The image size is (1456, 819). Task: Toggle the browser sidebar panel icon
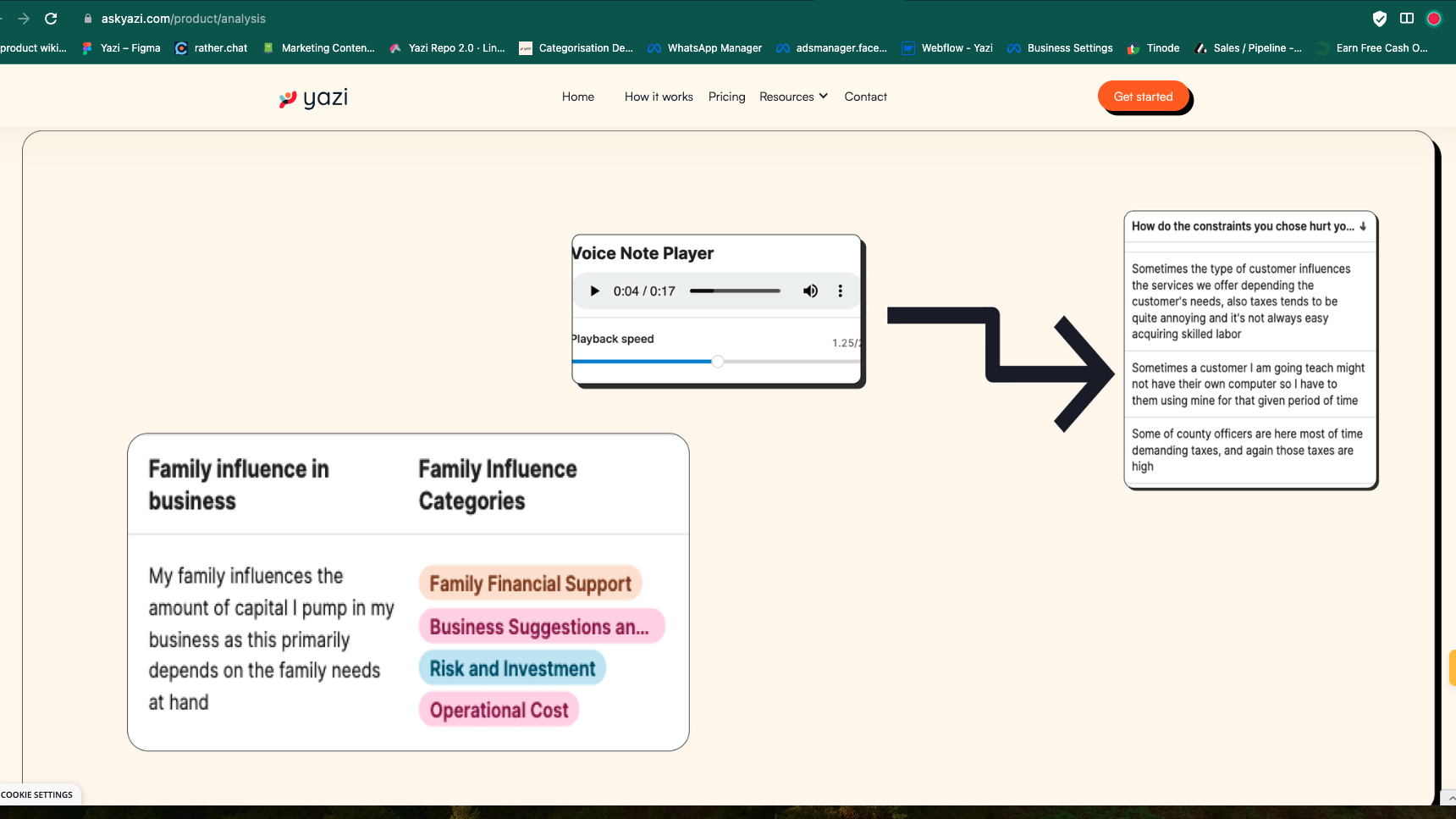click(x=1407, y=19)
